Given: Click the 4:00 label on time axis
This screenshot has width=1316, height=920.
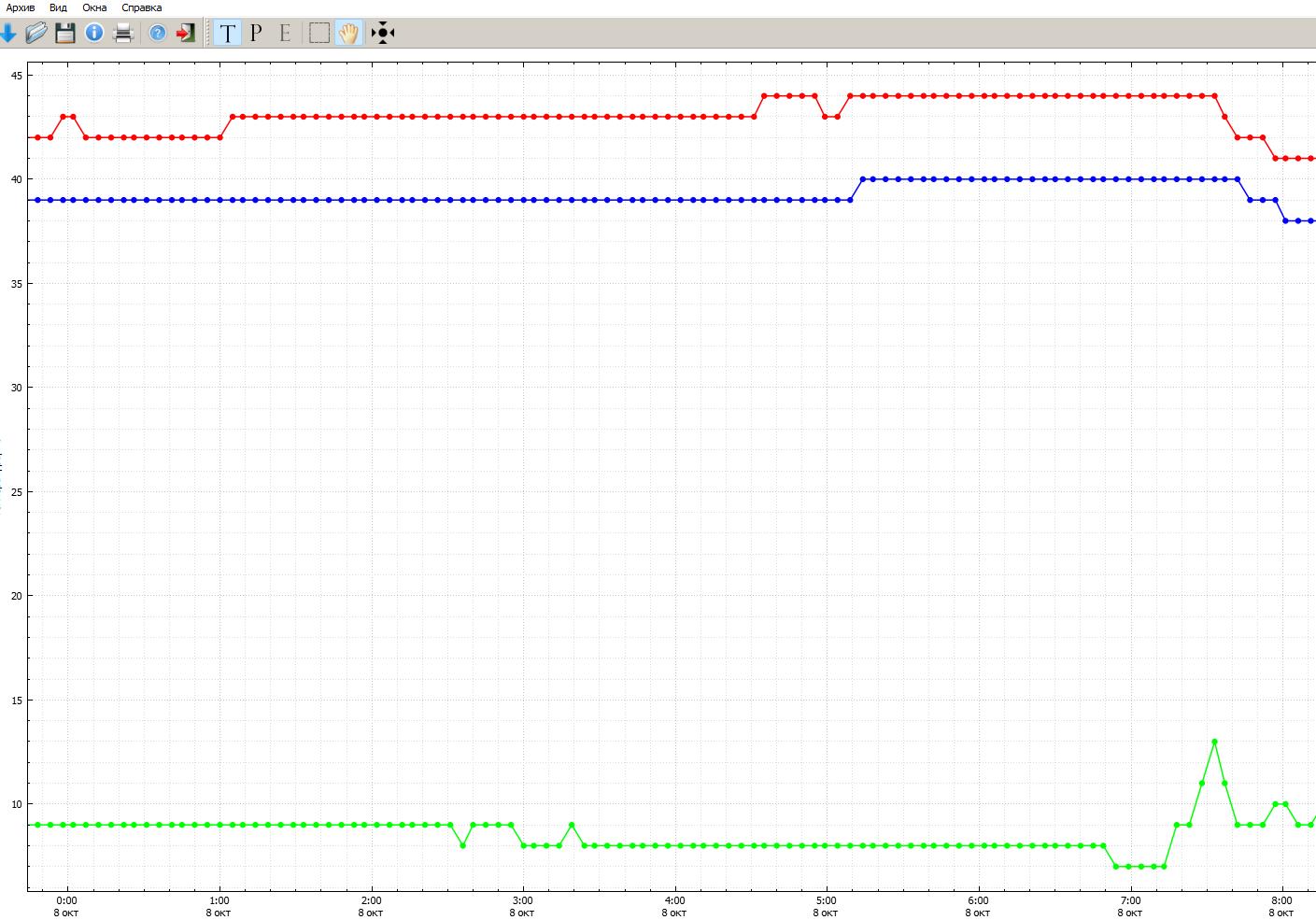Looking at the screenshot, I should [674, 901].
